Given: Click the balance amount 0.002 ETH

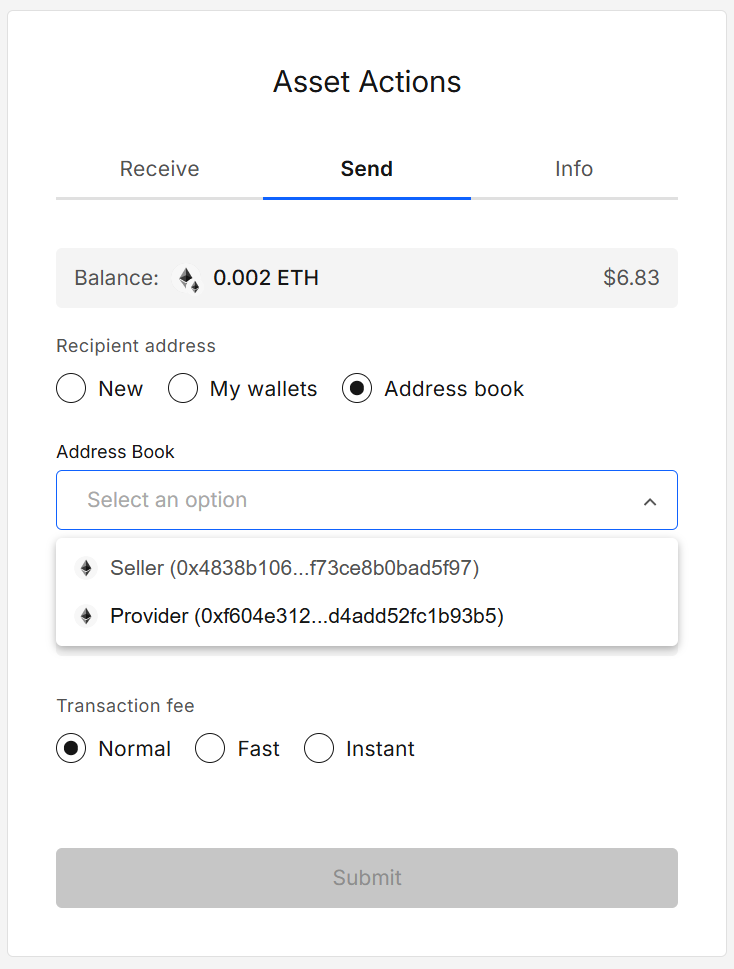Looking at the screenshot, I should (265, 278).
